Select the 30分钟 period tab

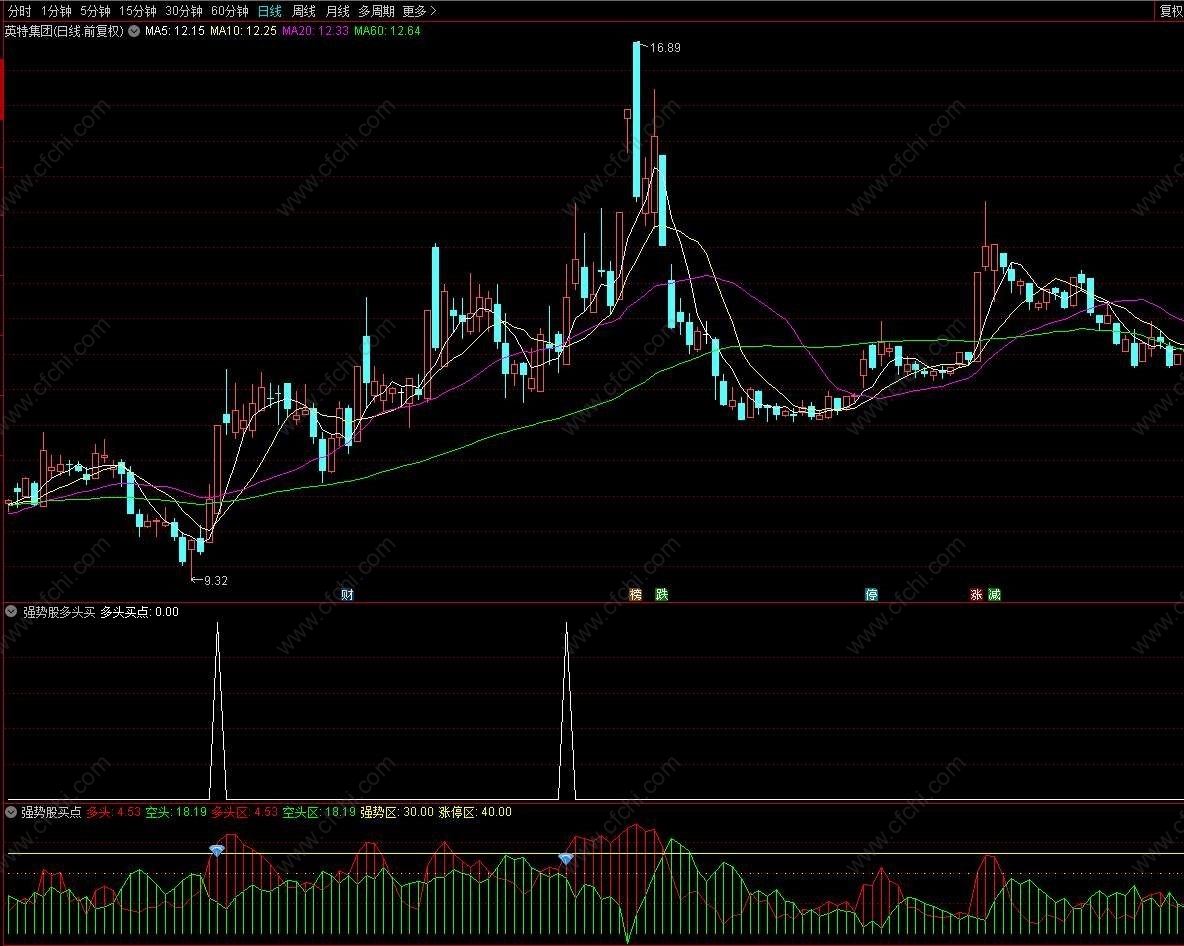183,11
